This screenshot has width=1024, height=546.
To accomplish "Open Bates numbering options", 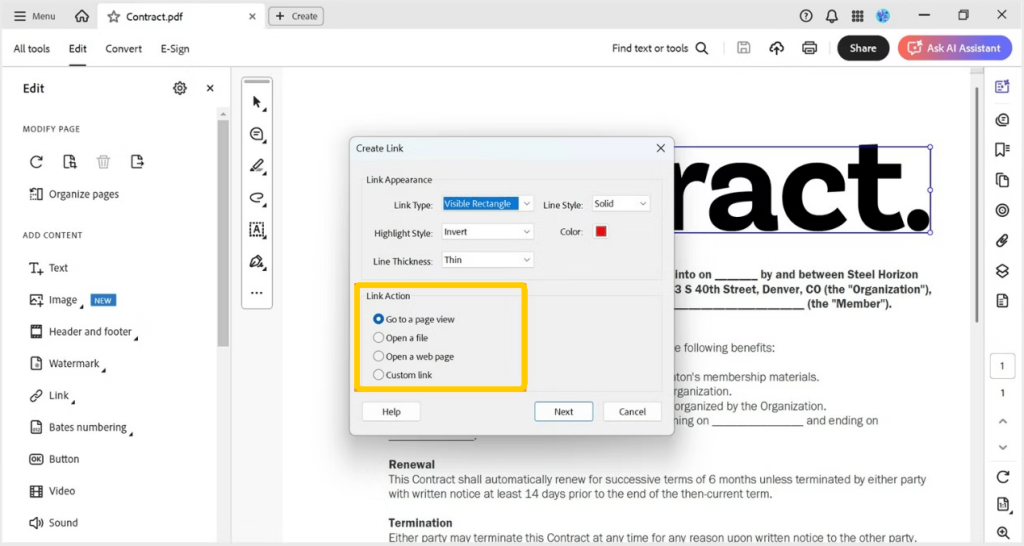I will (80, 427).
